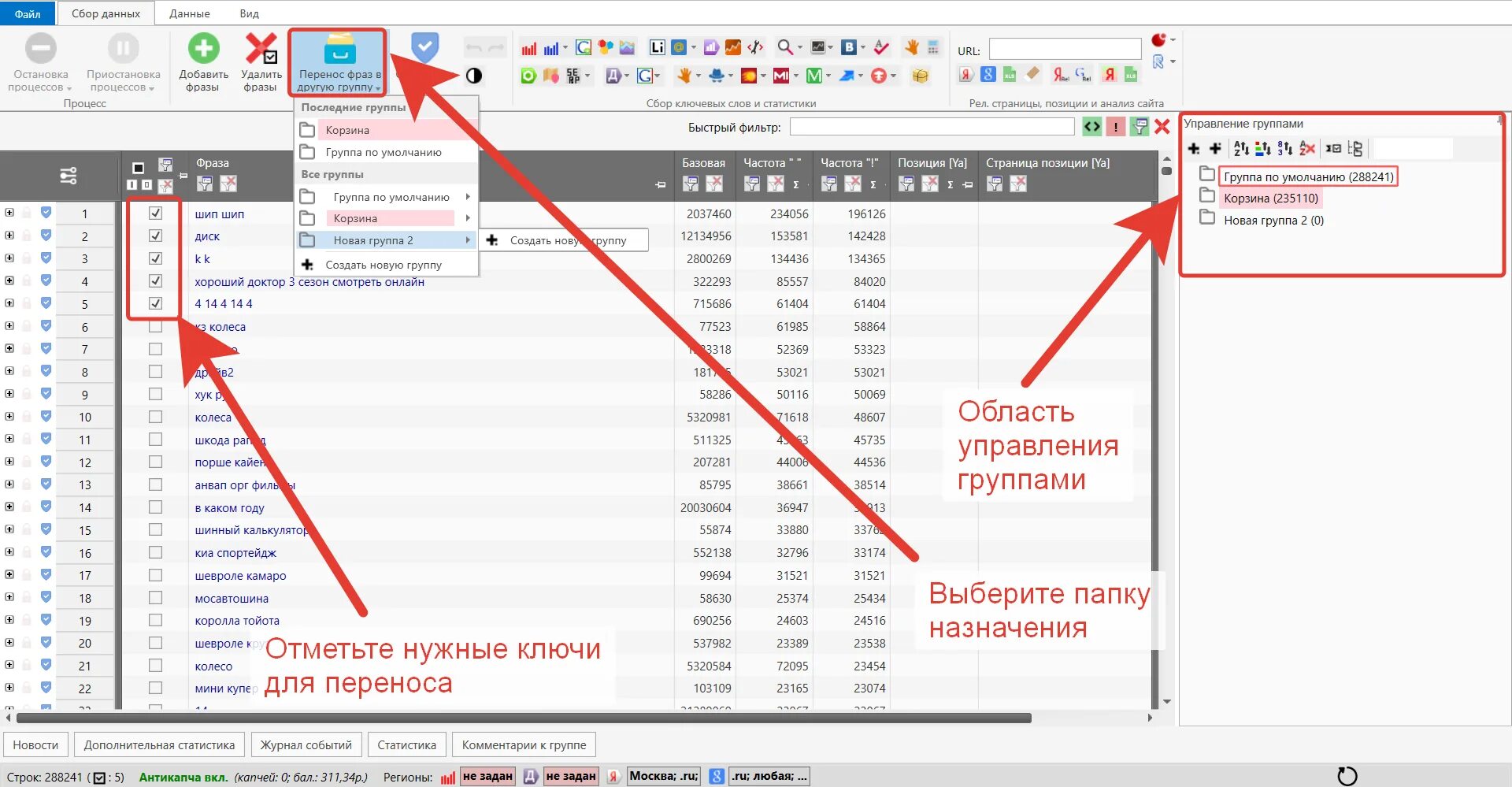
Task: Click the yellow package box icon
Action: coord(920,76)
